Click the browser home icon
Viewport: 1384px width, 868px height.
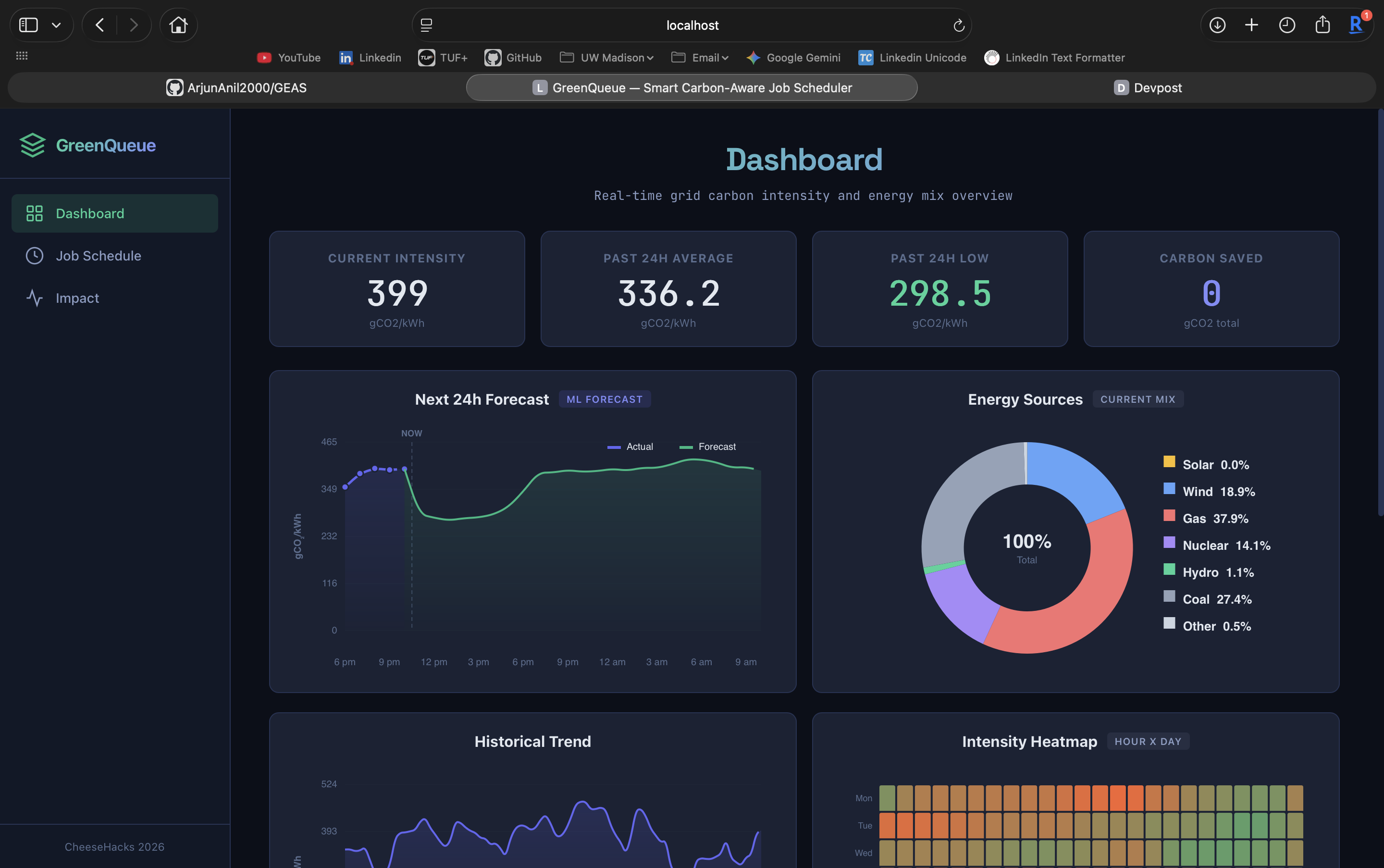pyautogui.click(x=178, y=25)
